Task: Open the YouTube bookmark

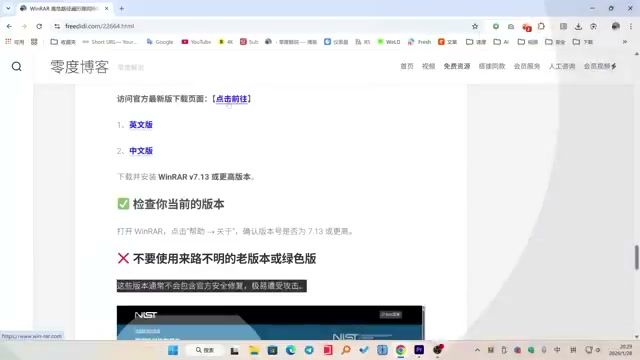Action: 196,42
